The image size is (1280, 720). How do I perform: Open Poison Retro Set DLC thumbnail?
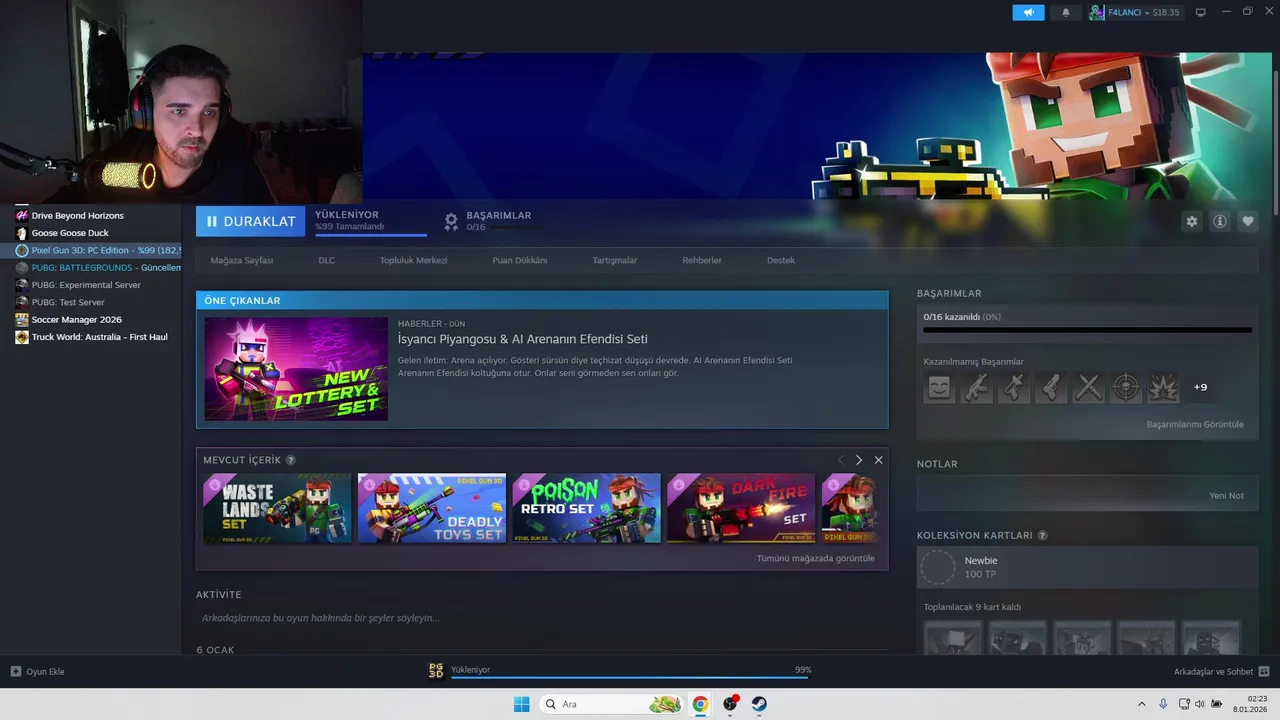(x=587, y=508)
